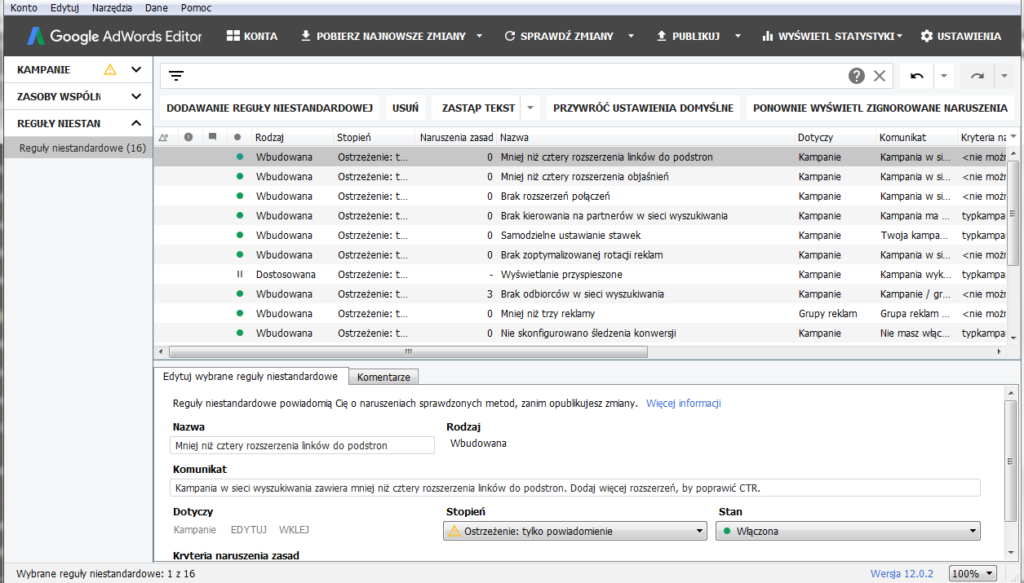This screenshot has width=1024, height=583.
Task: Clear the filter with the X icon
Action: [880, 76]
